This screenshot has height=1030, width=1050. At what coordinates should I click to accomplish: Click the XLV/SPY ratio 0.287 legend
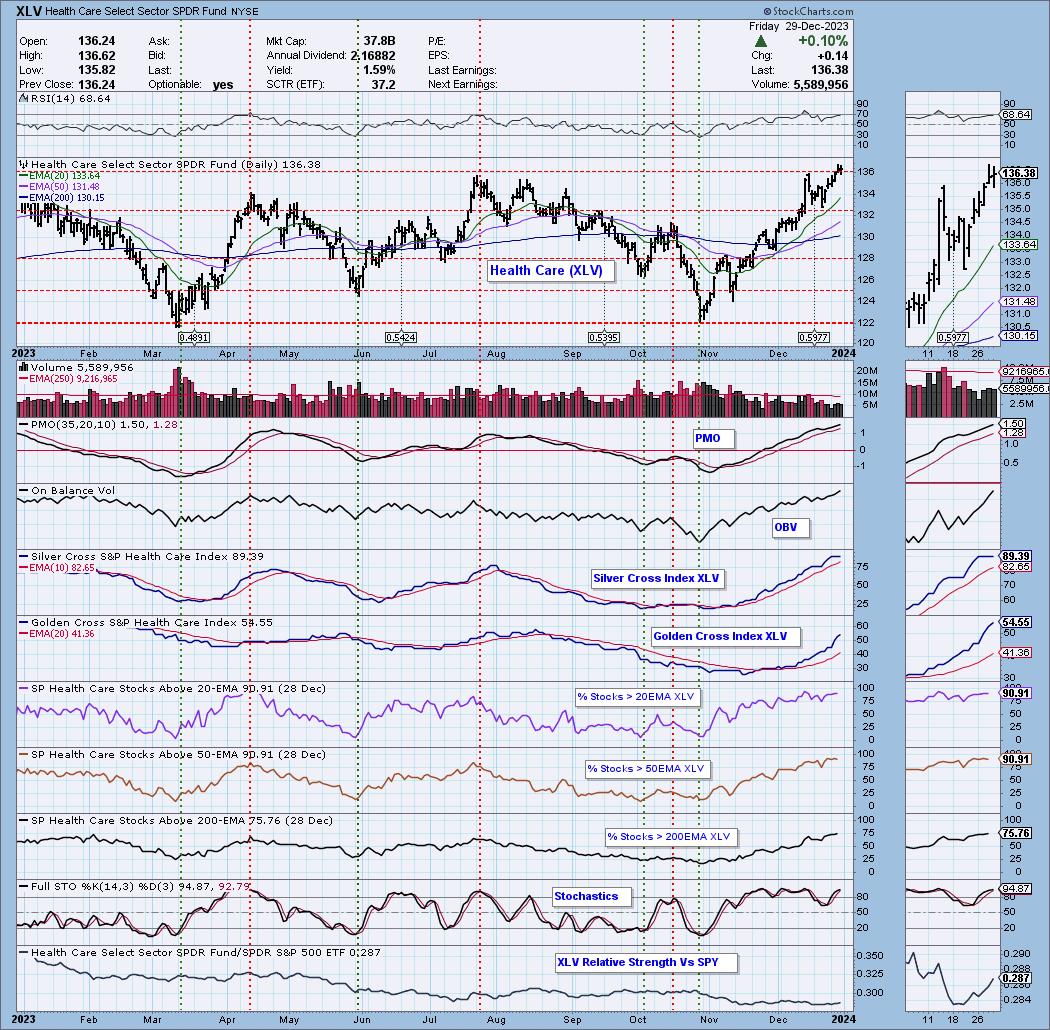[200, 952]
